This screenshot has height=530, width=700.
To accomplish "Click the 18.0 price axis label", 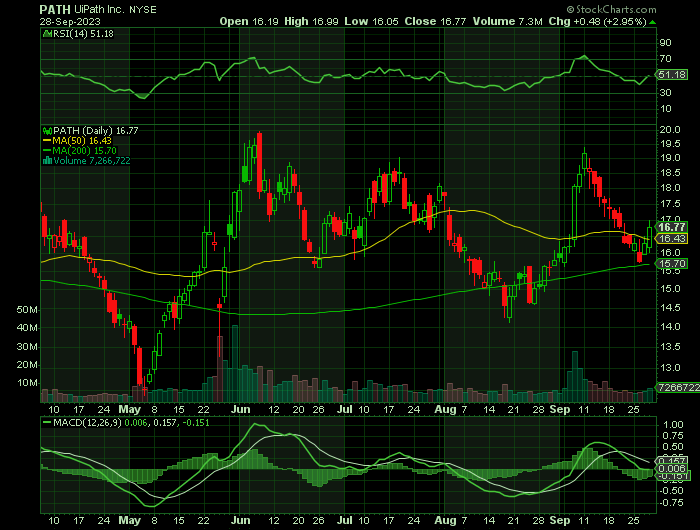I will (670, 188).
